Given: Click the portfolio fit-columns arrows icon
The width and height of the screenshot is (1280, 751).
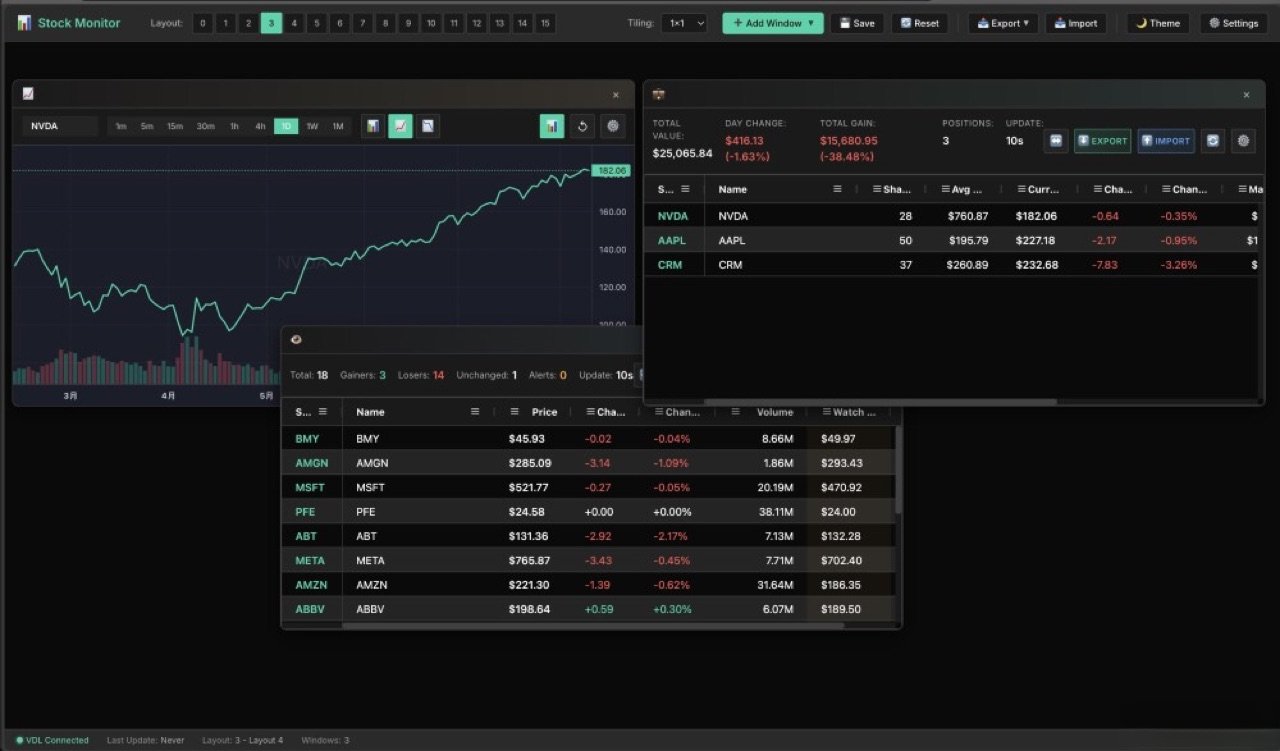Looking at the screenshot, I should 1056,141.
